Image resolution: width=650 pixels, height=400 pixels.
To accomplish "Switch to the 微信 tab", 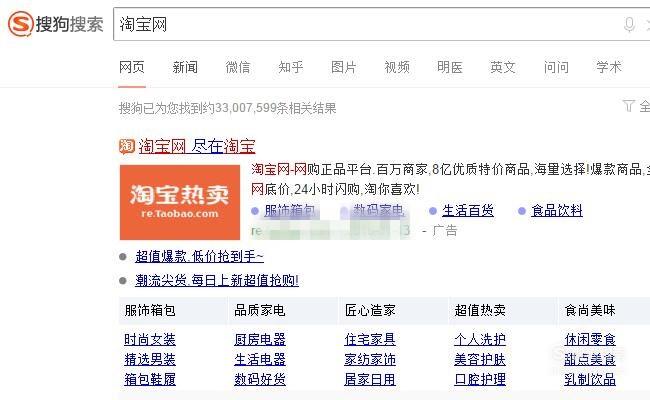I will (238, 67).
